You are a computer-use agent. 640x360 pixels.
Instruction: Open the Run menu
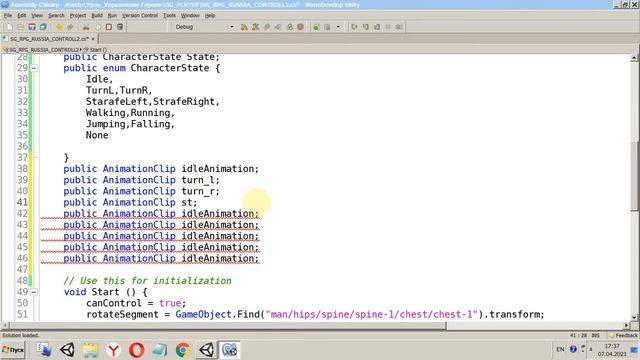112,16
